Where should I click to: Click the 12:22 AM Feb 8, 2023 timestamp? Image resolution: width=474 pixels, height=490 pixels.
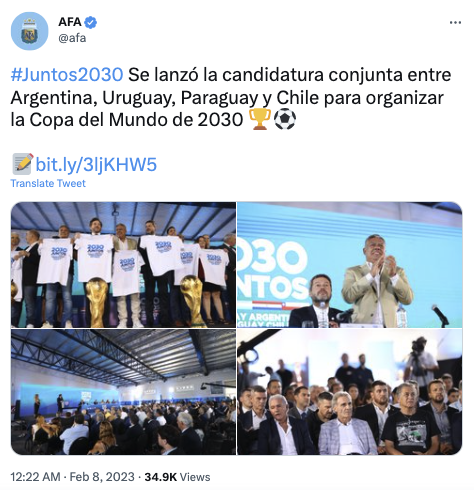[x=72, y=477]
